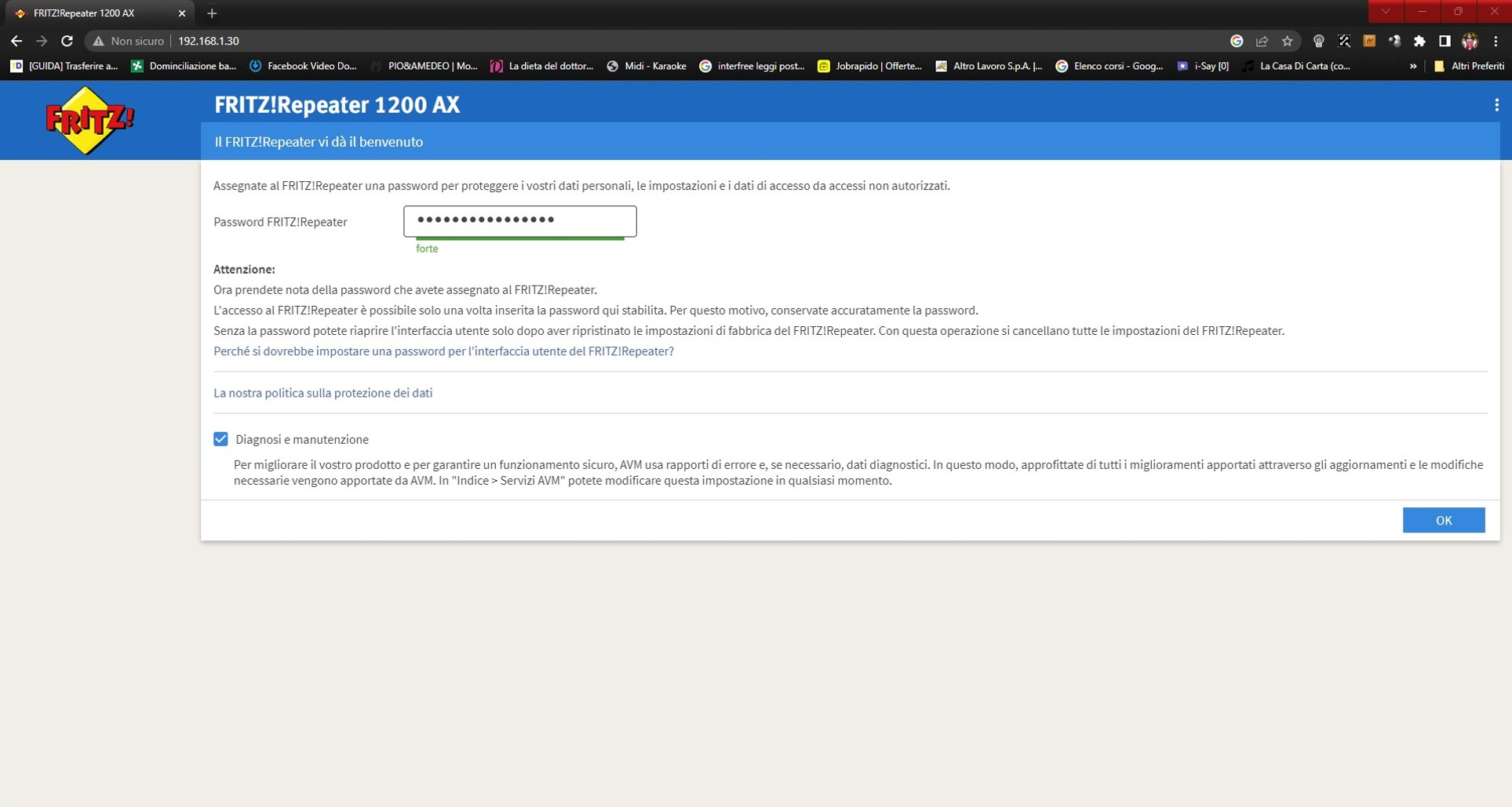The width and height of the screenshot is (1512, 807).
Task: Open the PIO&AMEDEO bookmark
Action: click(424, 66)
